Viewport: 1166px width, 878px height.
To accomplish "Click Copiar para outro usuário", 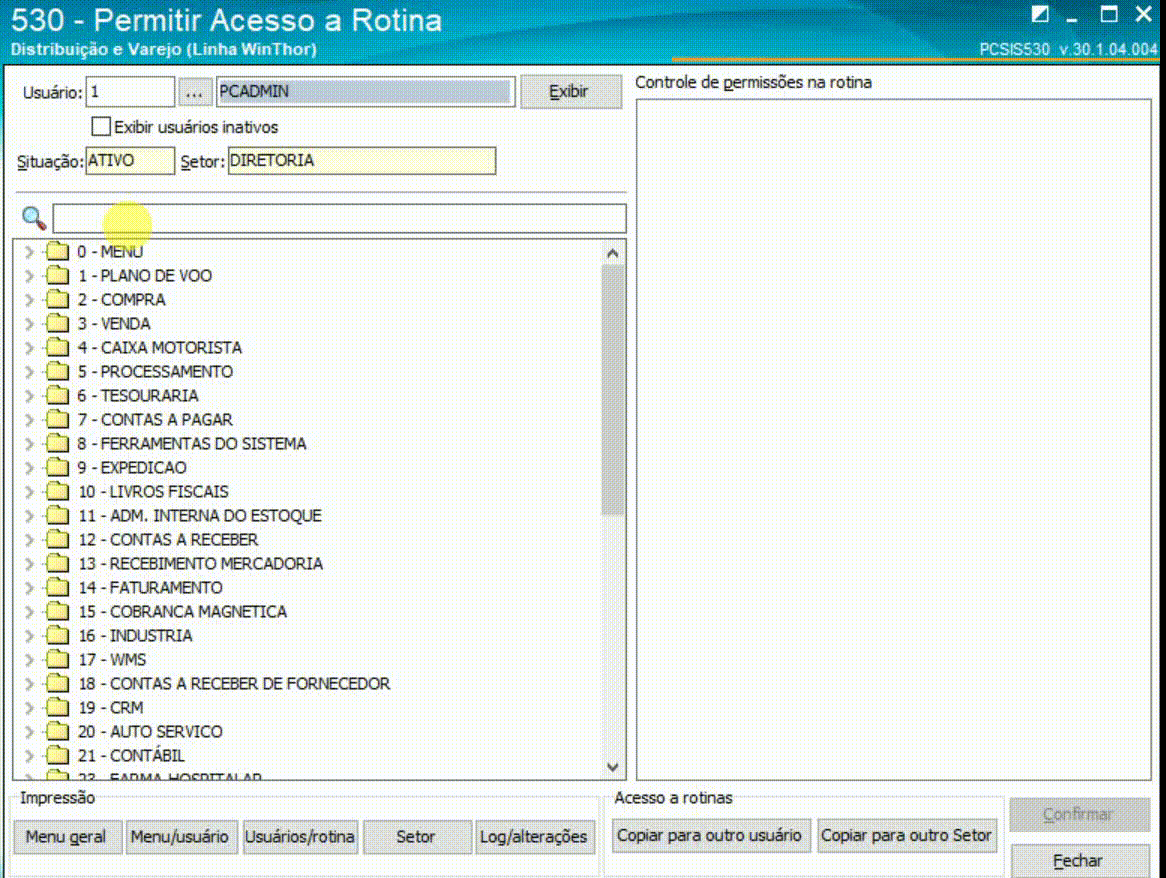I will point(709,836).
